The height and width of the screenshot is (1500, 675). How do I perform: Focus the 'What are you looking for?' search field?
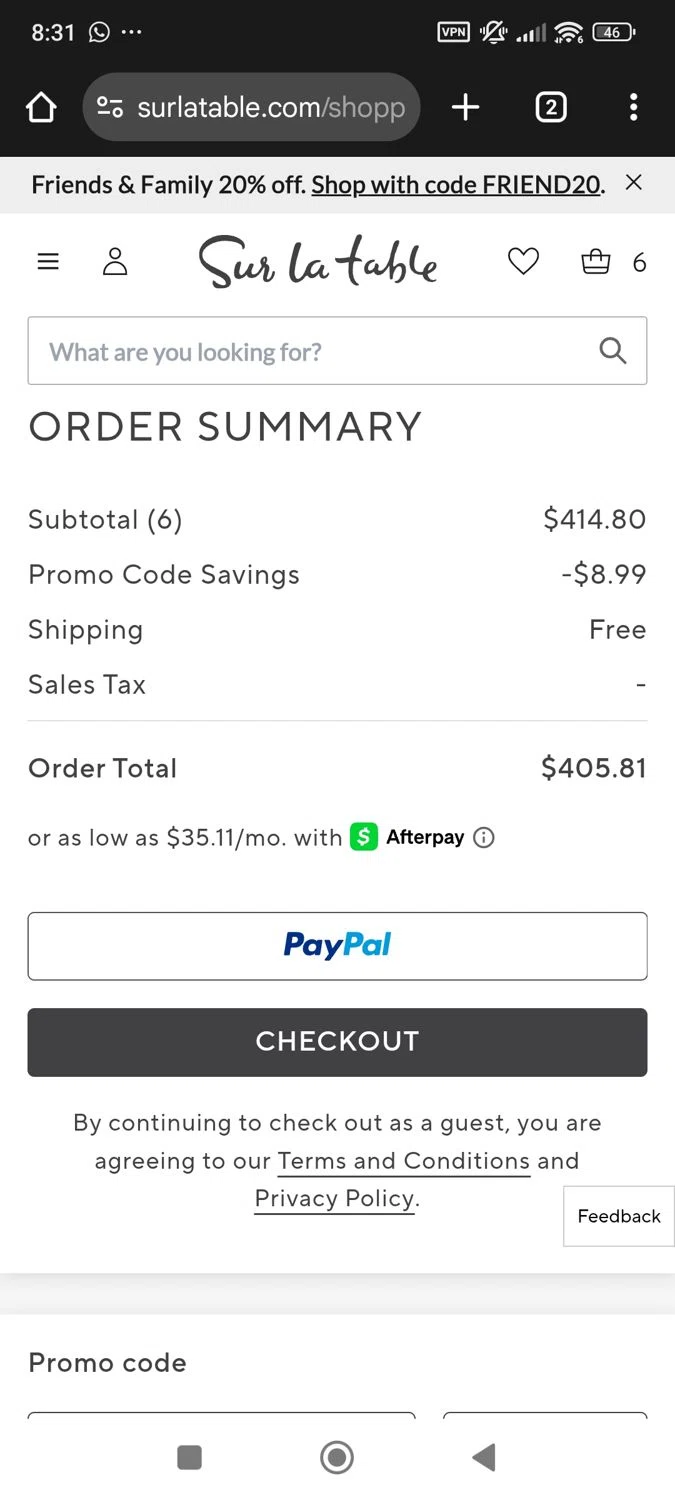(310, 351)
